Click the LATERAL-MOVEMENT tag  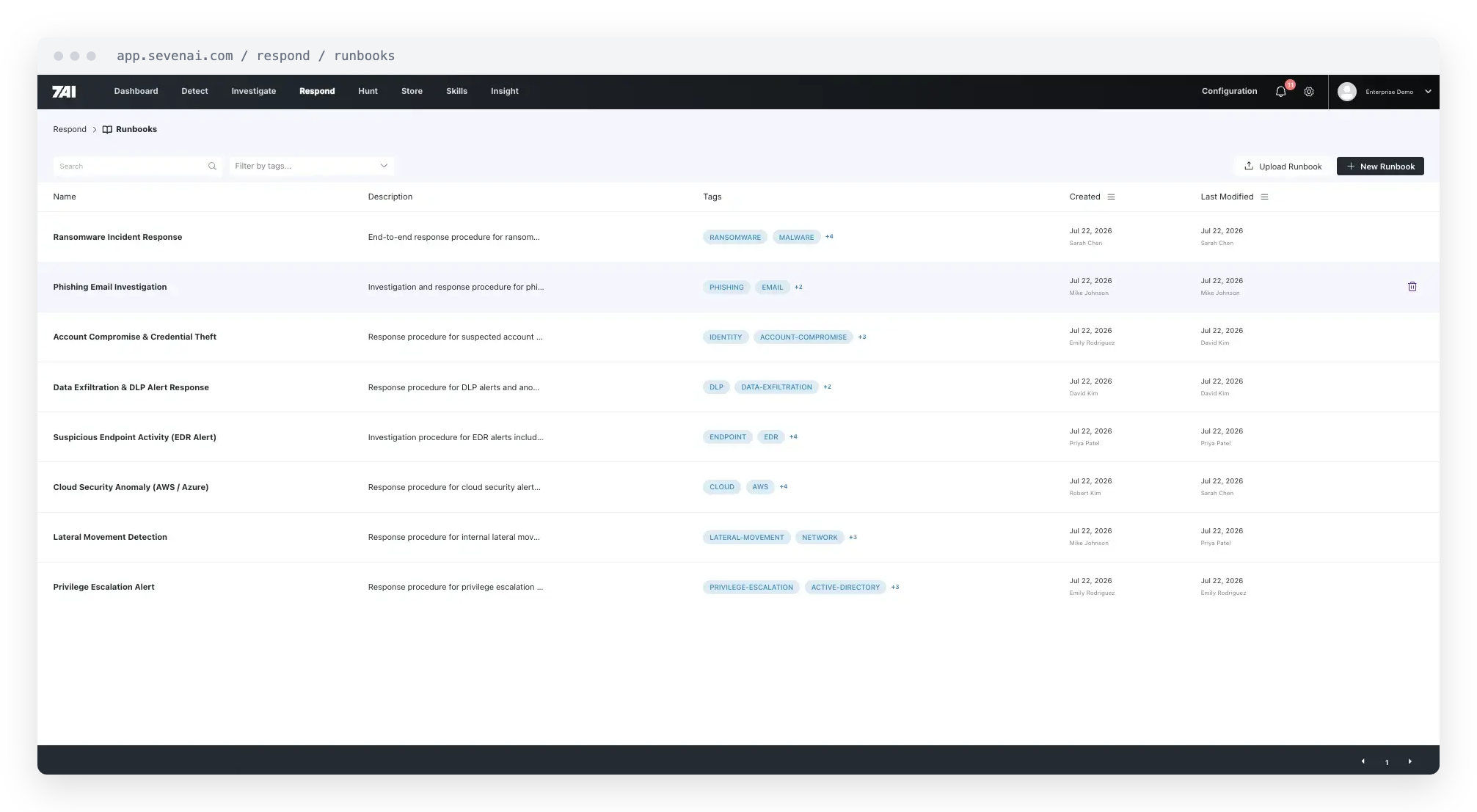point(747,538)
